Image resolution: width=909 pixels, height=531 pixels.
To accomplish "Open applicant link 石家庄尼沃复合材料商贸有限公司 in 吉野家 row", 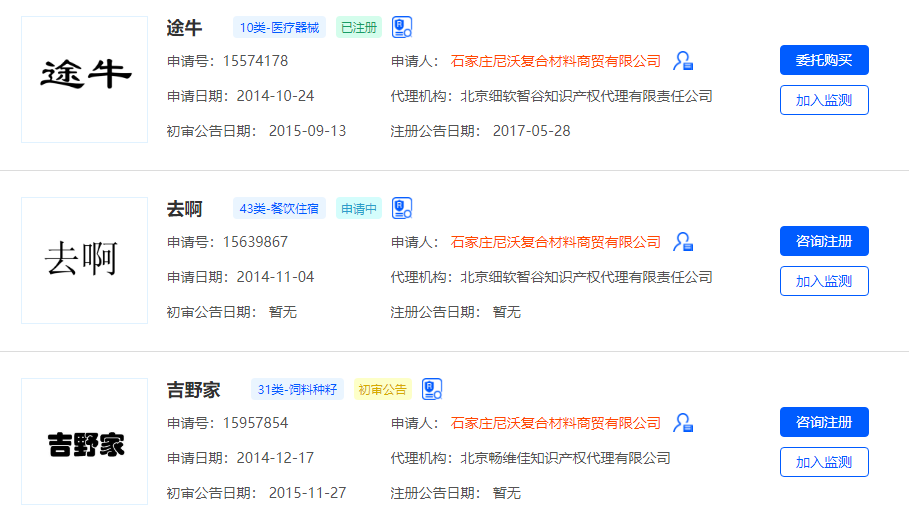I will [x=555, y=423].
